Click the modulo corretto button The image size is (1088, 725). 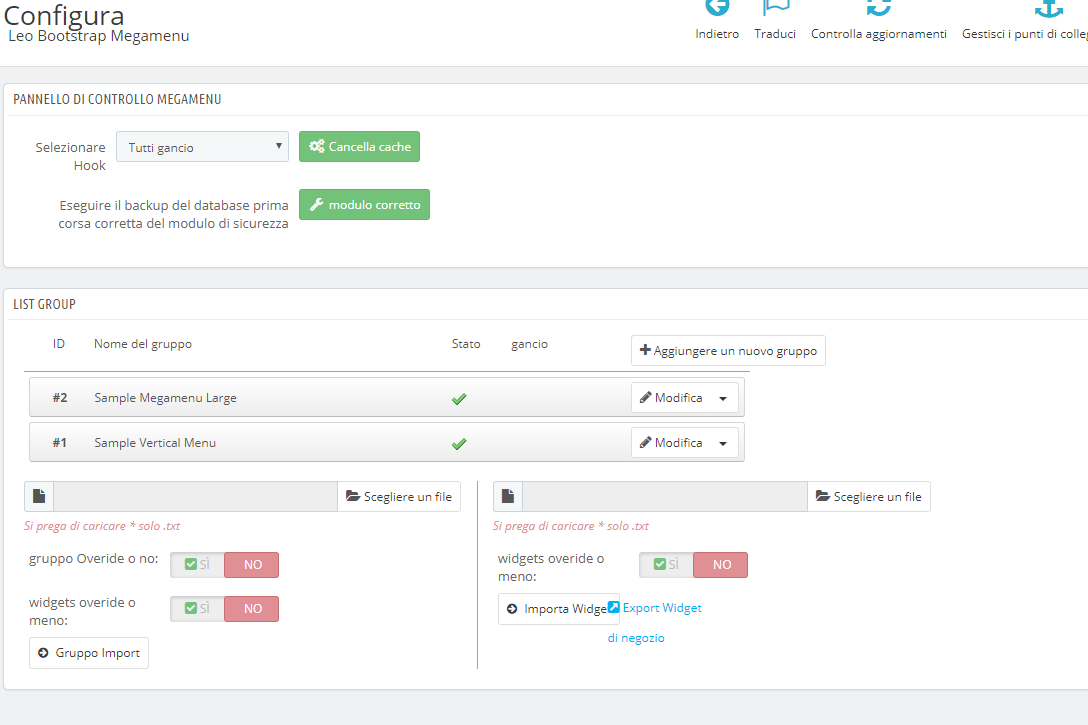coord(364,205)
